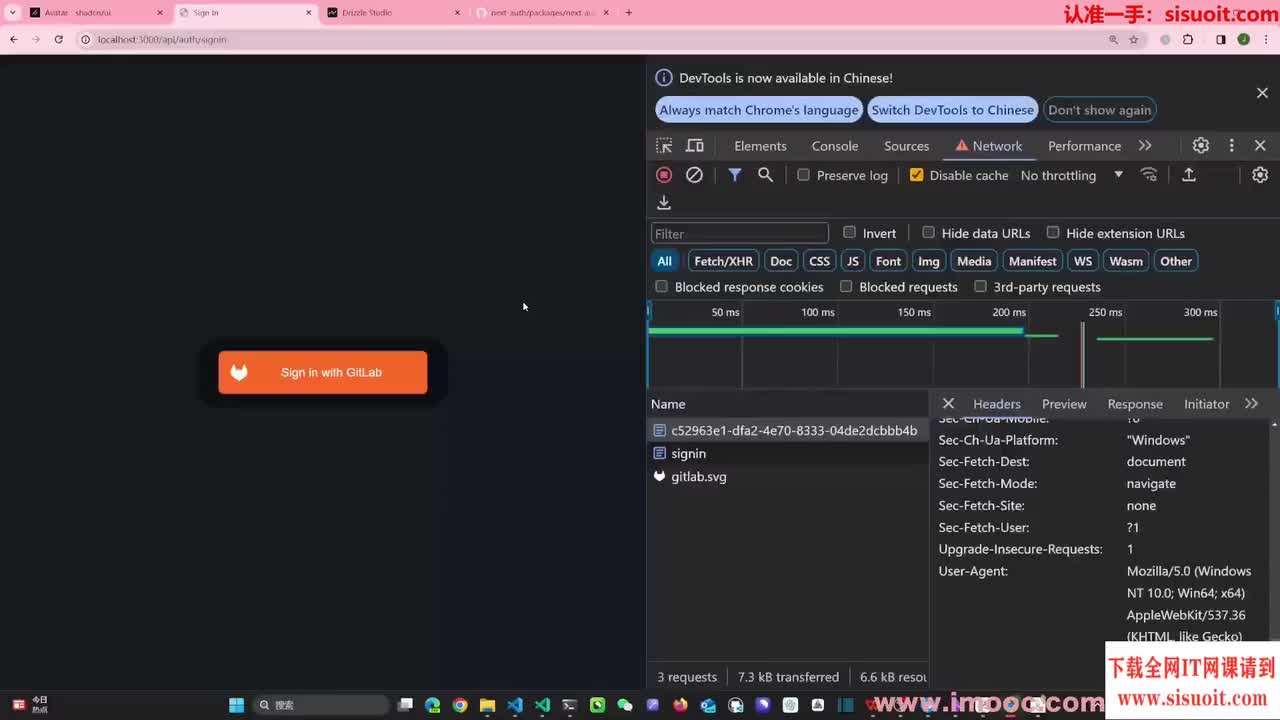This screenshot has width=1280, height=720.
Task: Open the browser tab search dropdown
Action: pos(12,13)
